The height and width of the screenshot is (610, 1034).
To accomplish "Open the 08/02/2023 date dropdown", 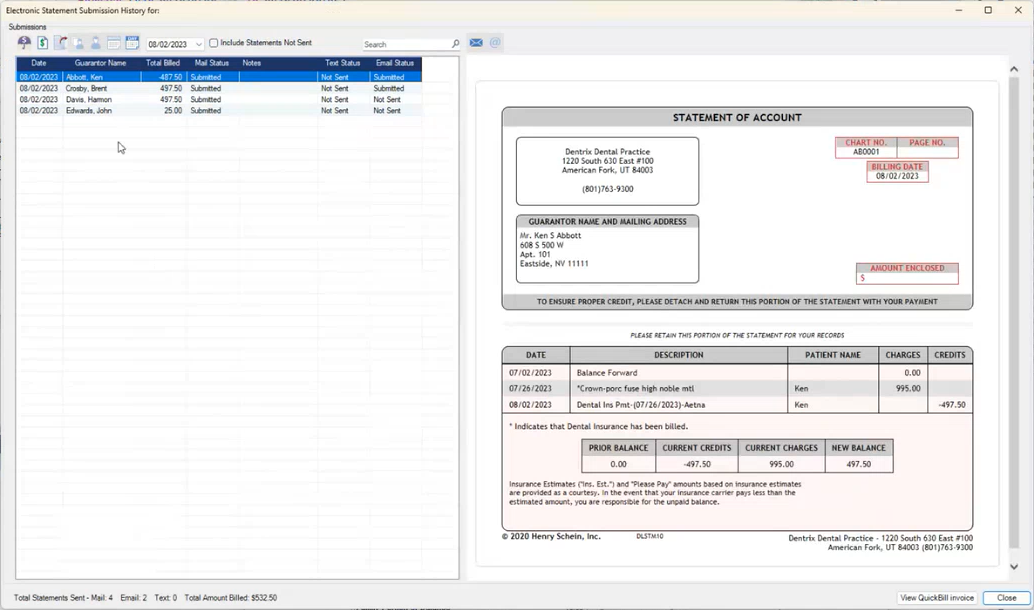I will [199, 44].
